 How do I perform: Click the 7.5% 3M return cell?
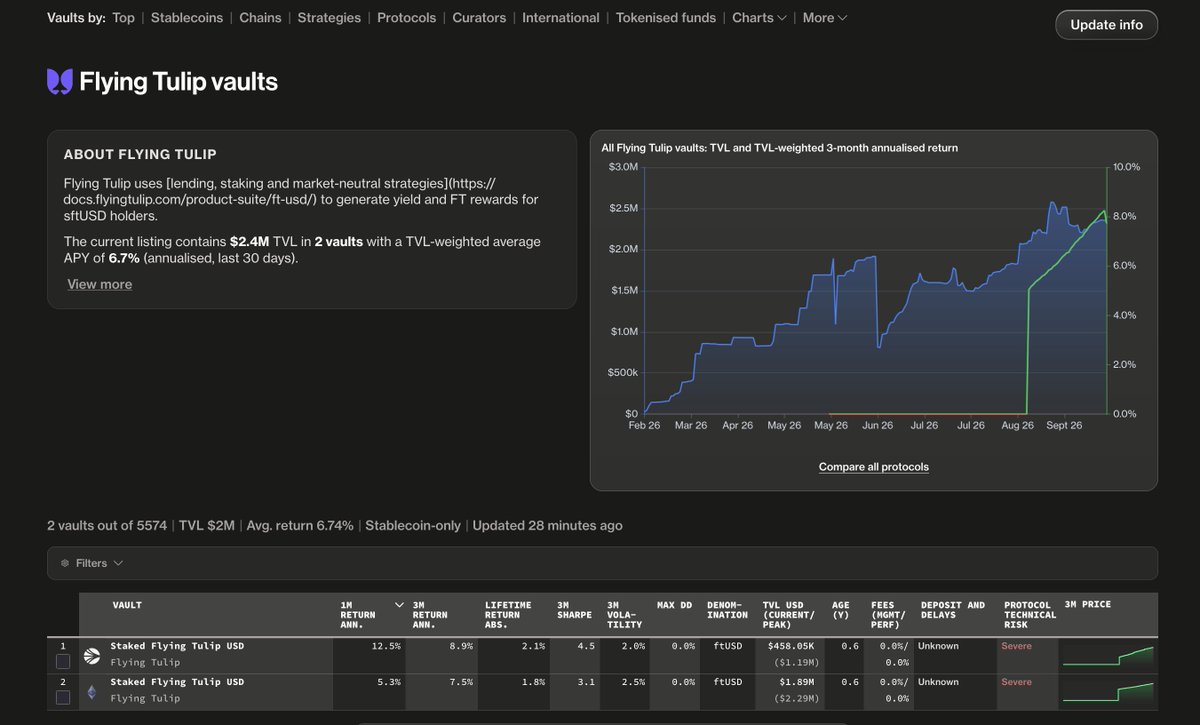pos(462,682)
